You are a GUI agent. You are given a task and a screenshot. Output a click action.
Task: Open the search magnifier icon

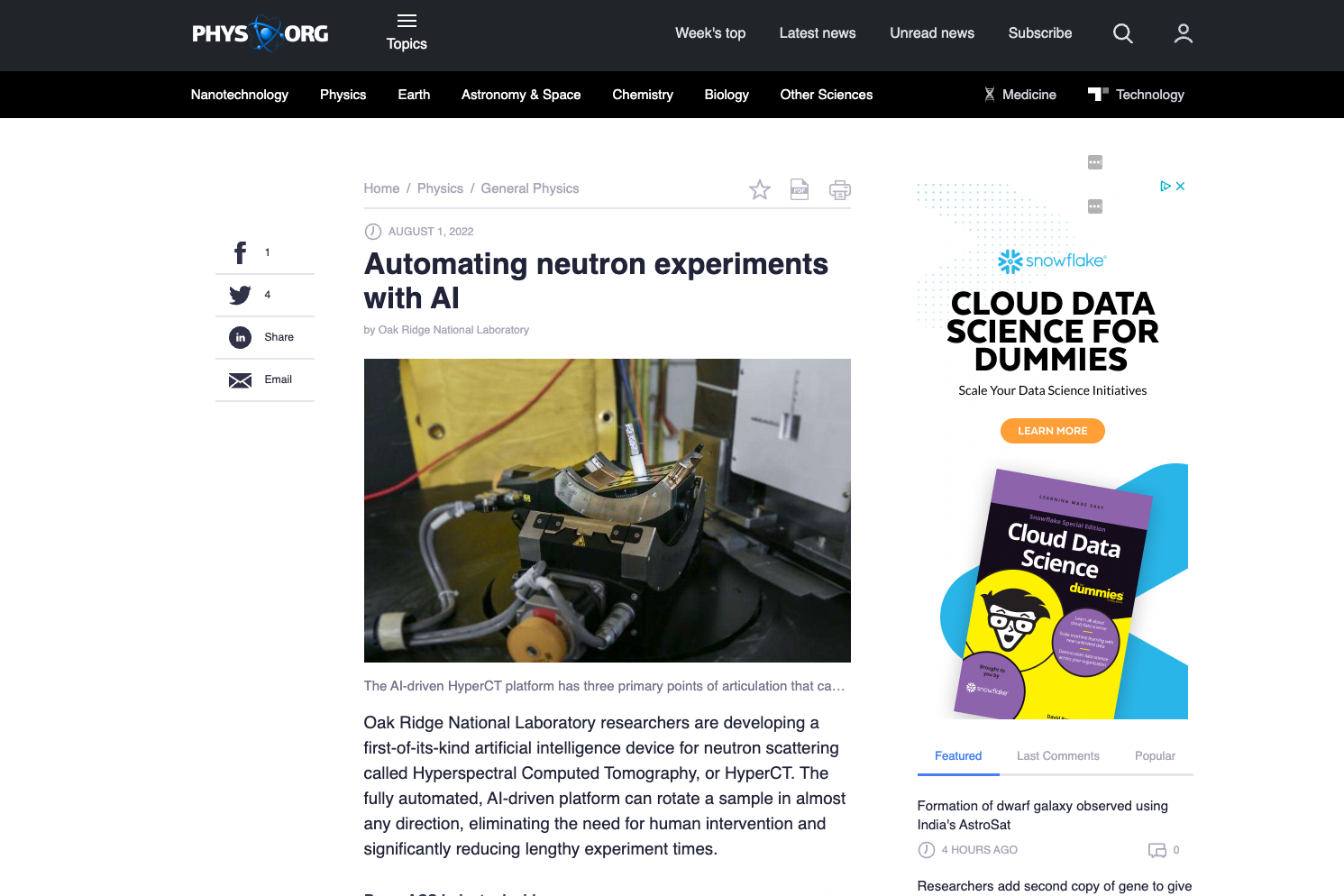pyautogui.click(x=1122, y=33)
